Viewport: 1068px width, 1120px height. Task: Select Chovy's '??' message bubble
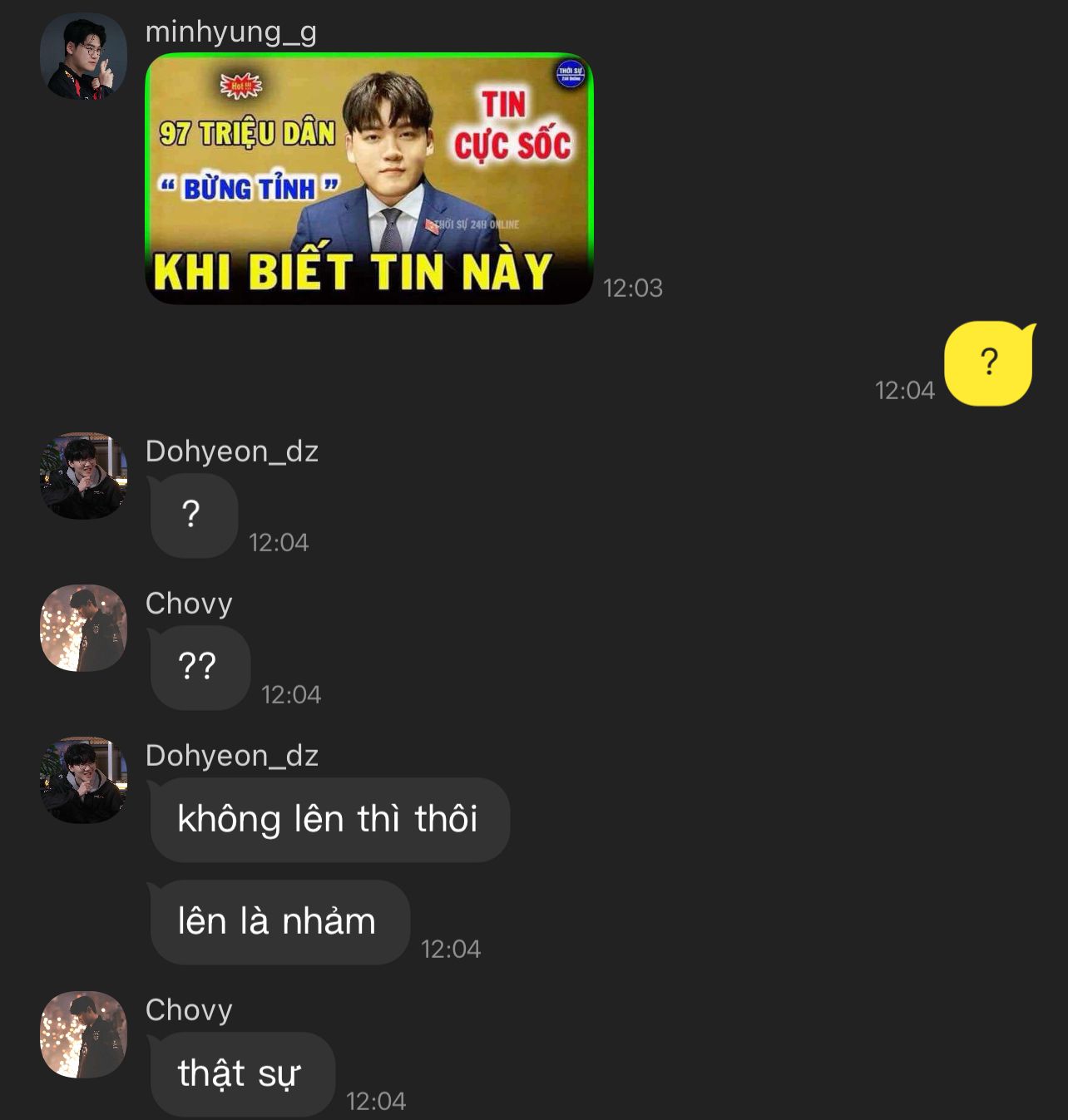click(x=199, y=668)
